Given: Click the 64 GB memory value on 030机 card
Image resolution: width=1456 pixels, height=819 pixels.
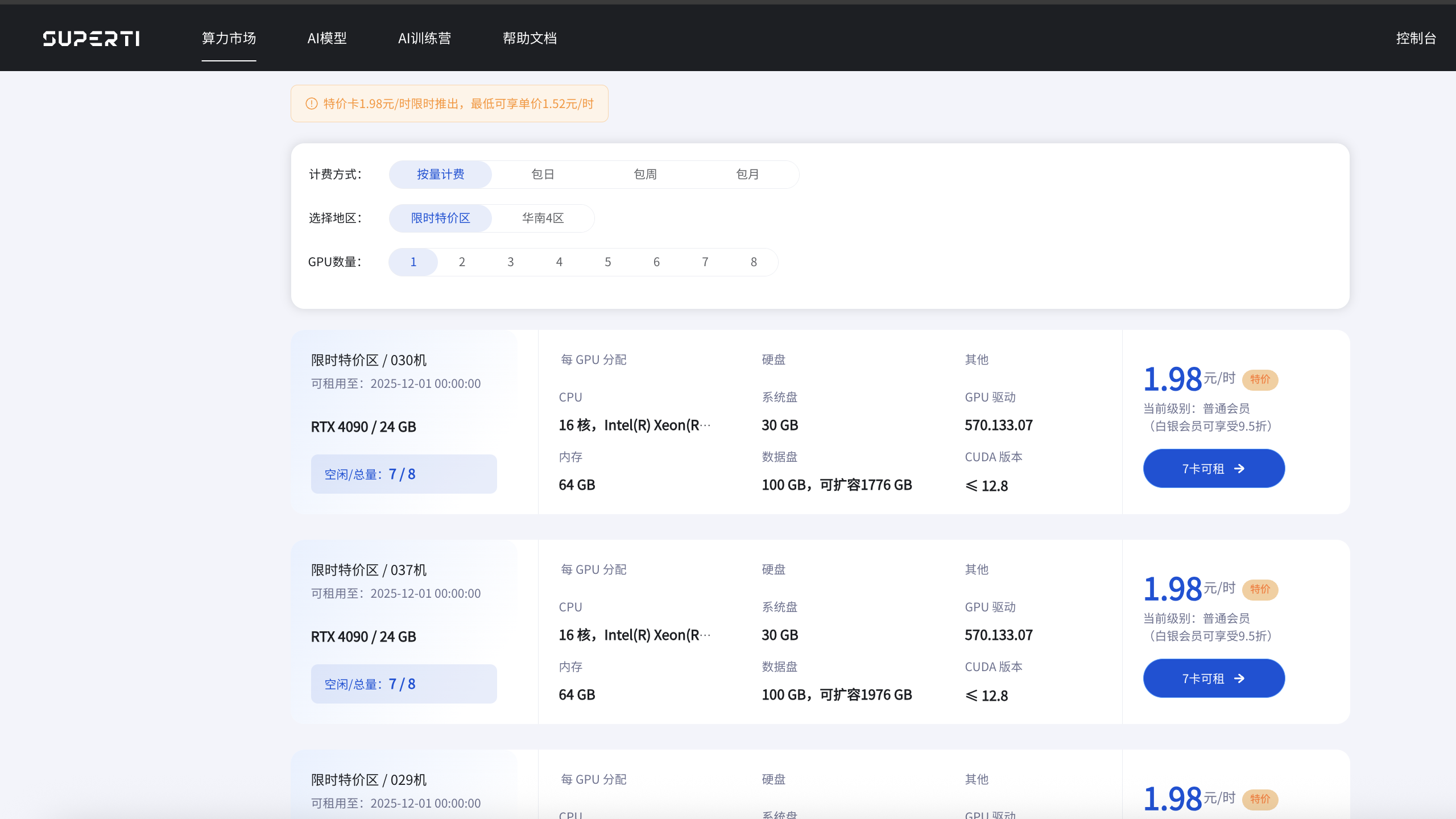Looking at the screenshot, I should [x=577, y=485].
